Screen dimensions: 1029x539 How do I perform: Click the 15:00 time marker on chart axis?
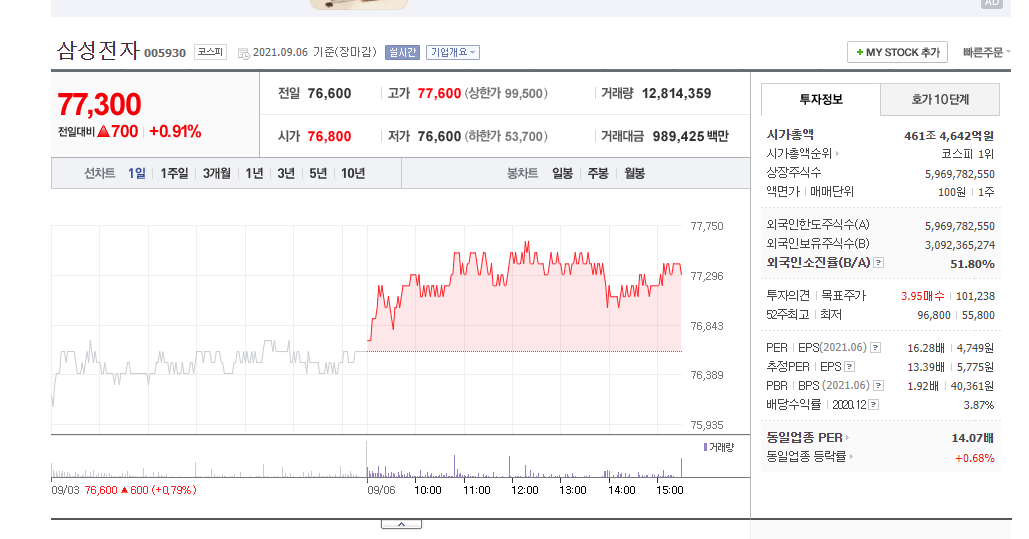point(669,490)
